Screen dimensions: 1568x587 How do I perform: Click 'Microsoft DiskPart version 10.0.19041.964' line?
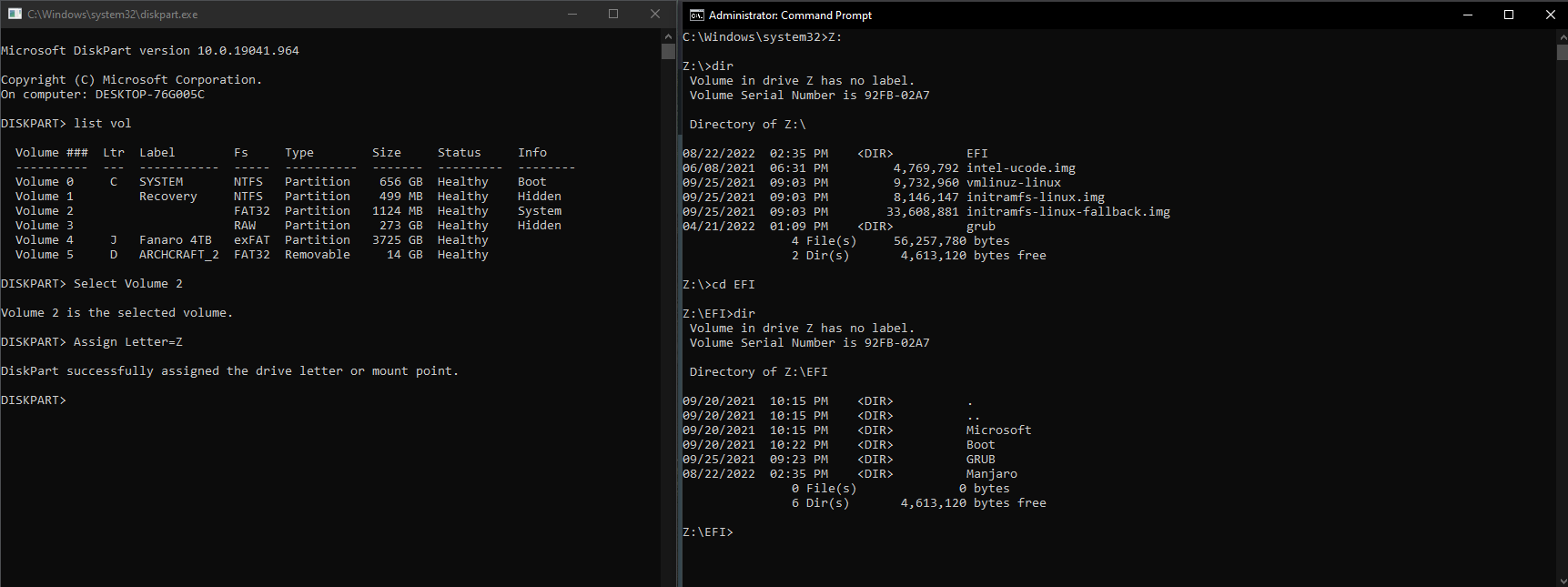(x=150, y=51)
